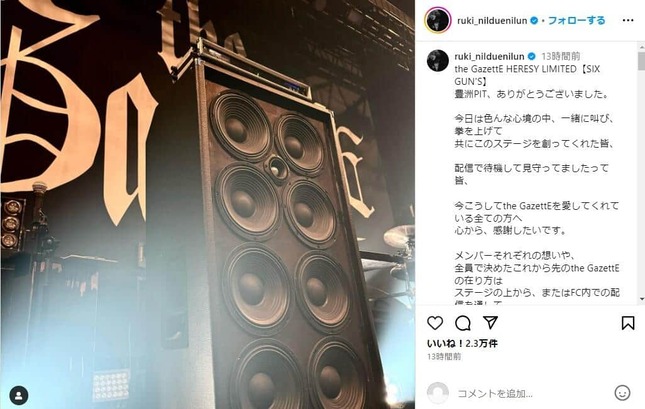Click the 13時間前 timestamp below likes
645x409 pixels.
click(444, 357)
